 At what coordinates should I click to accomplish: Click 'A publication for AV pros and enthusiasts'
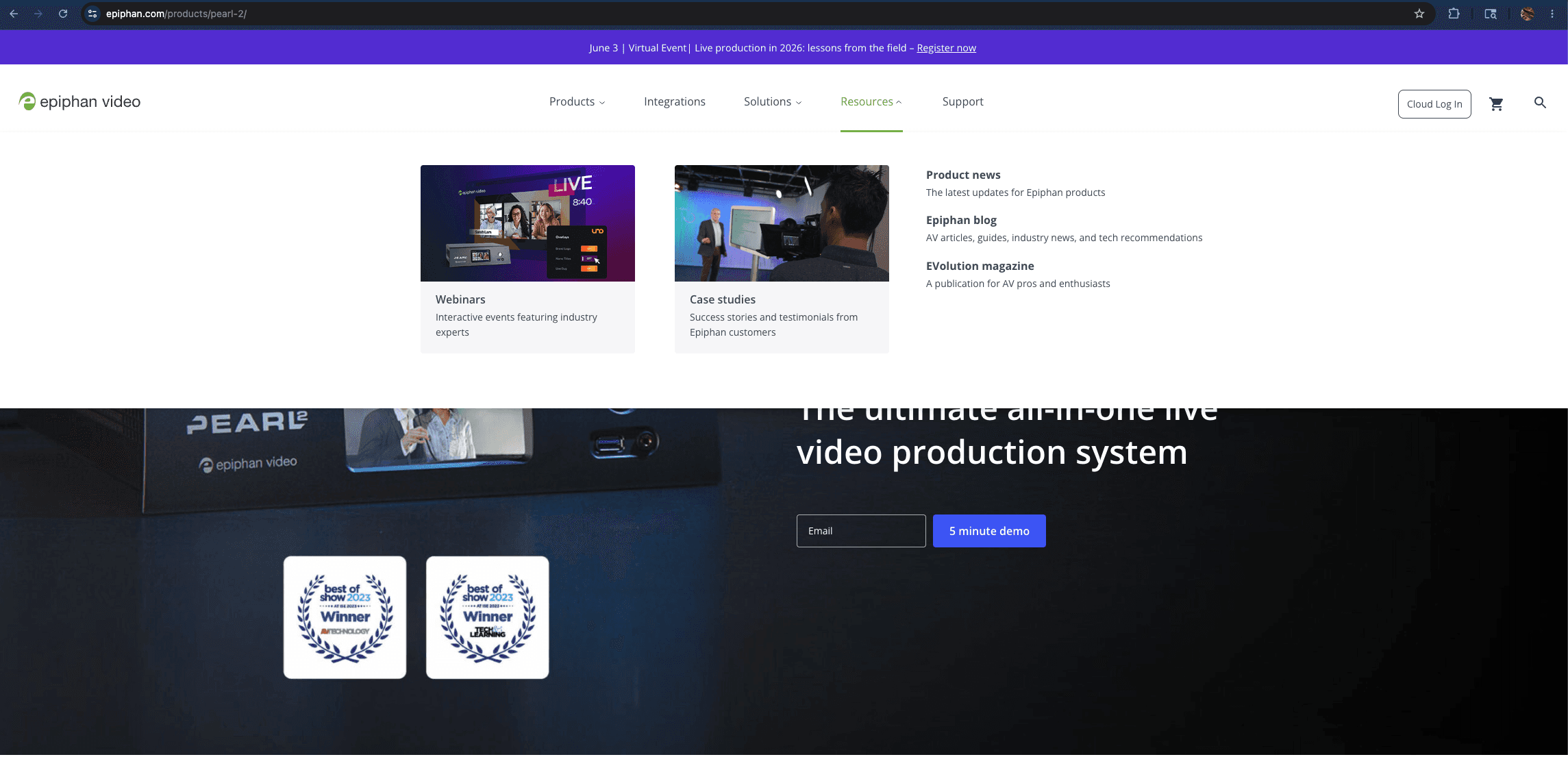(1018, 284)
